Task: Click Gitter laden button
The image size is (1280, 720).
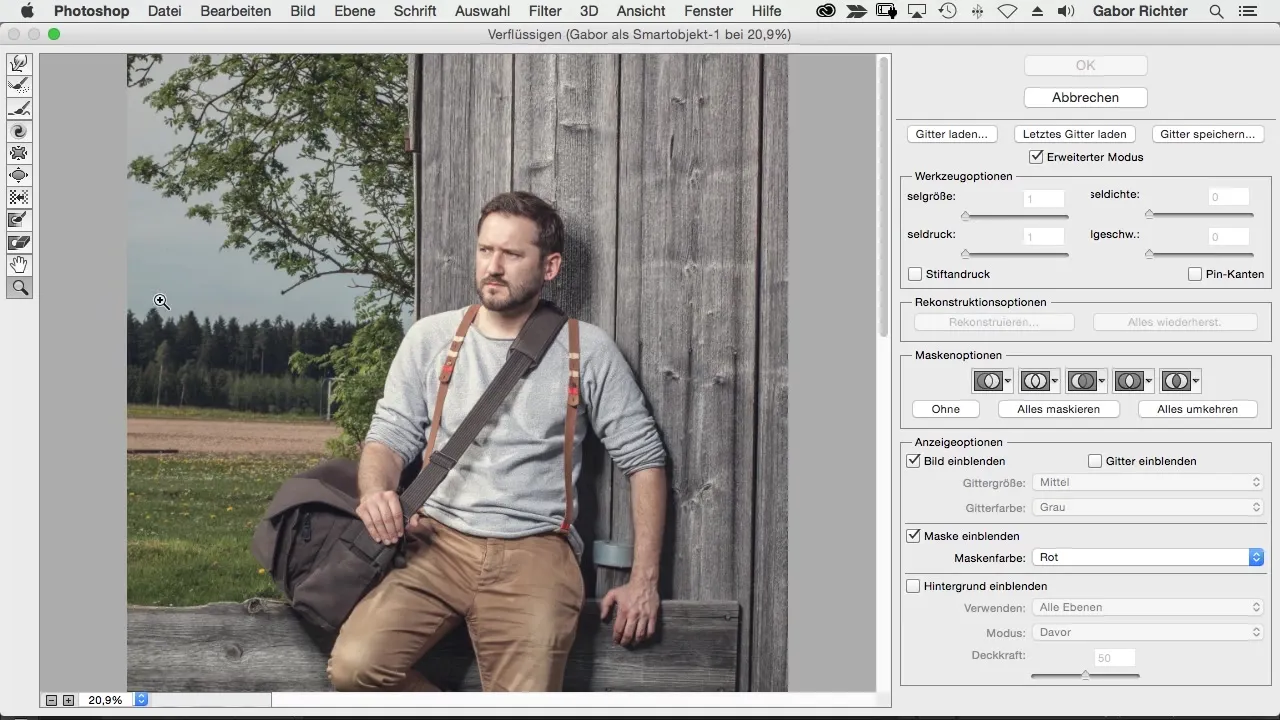Action: point(951,134)
